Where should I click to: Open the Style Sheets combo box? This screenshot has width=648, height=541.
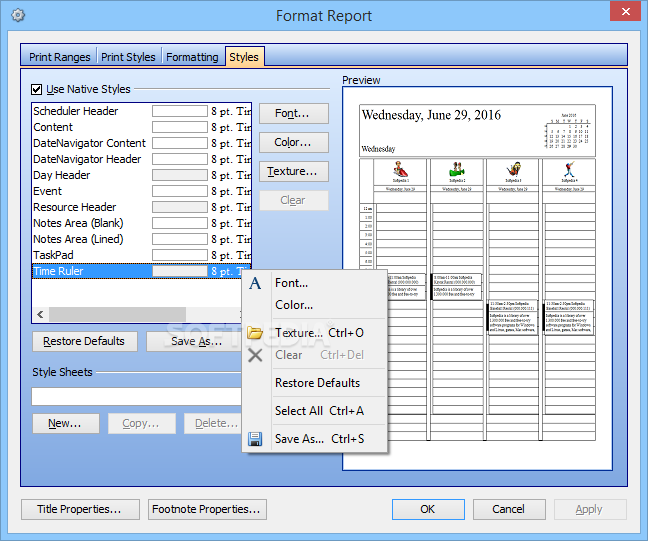coord(136,397)
